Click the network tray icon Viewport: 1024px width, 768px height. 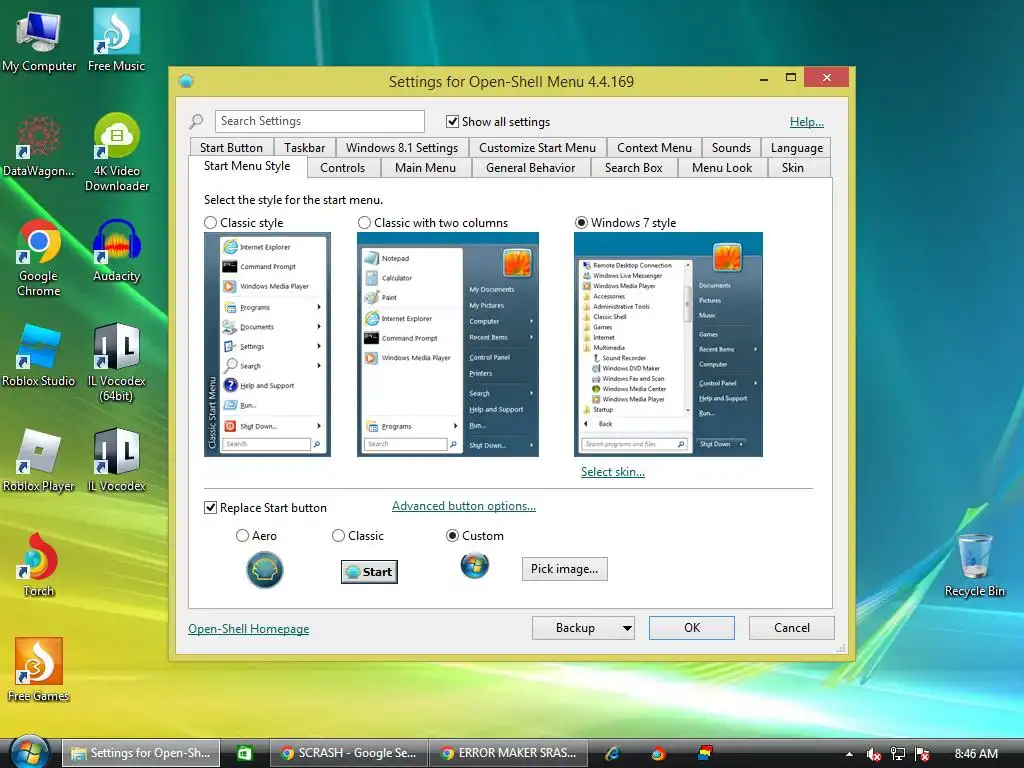tap(898, 754)
